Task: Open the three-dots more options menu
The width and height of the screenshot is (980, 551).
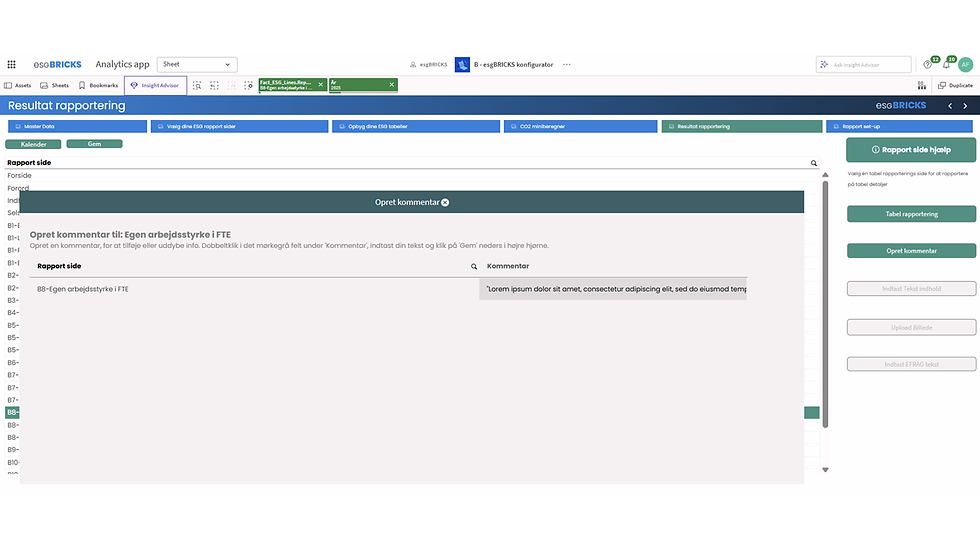Action: pyautogui.click(x=567, y=64)
